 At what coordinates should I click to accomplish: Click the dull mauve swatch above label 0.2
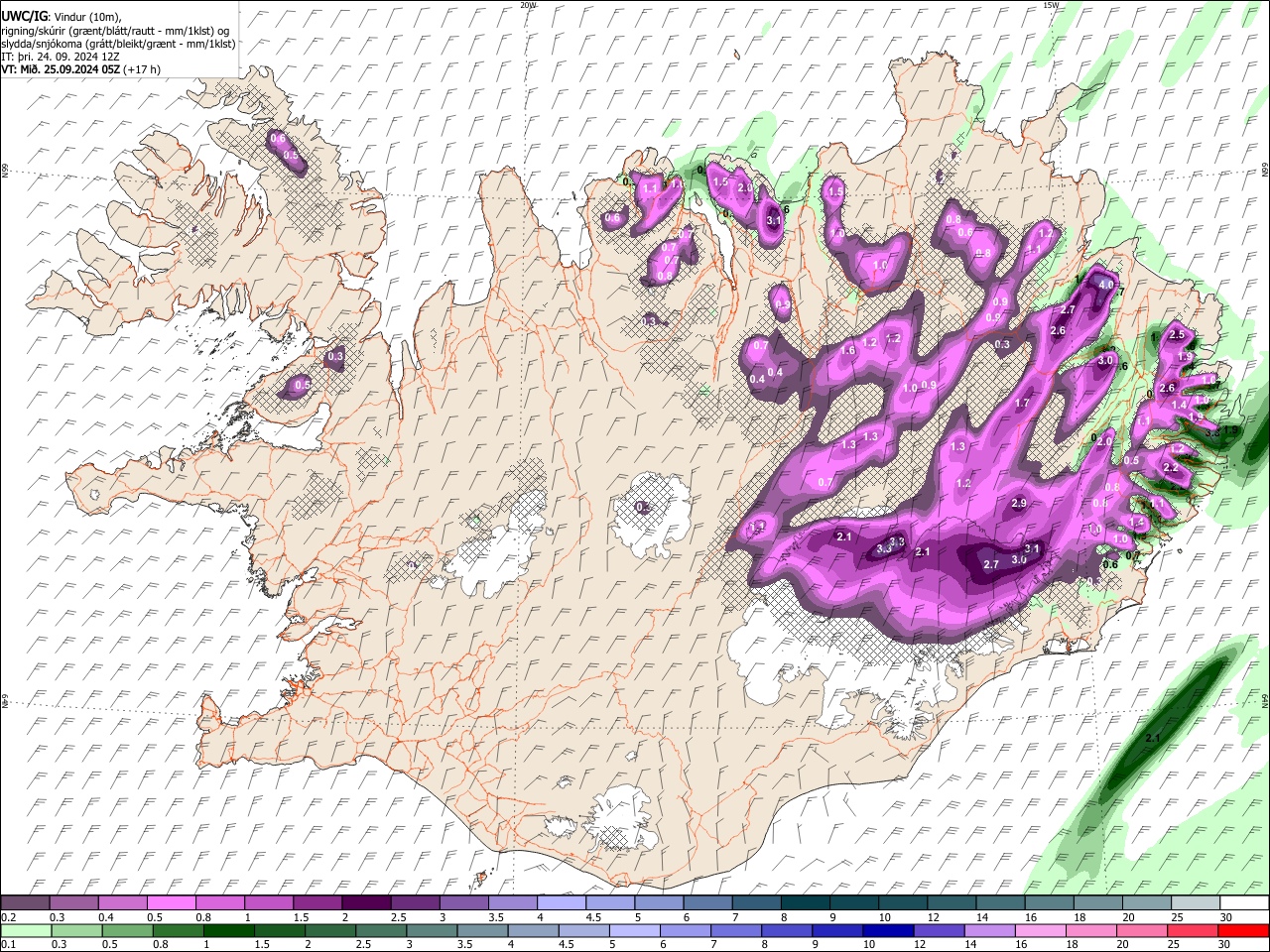(x=27, y=902)
